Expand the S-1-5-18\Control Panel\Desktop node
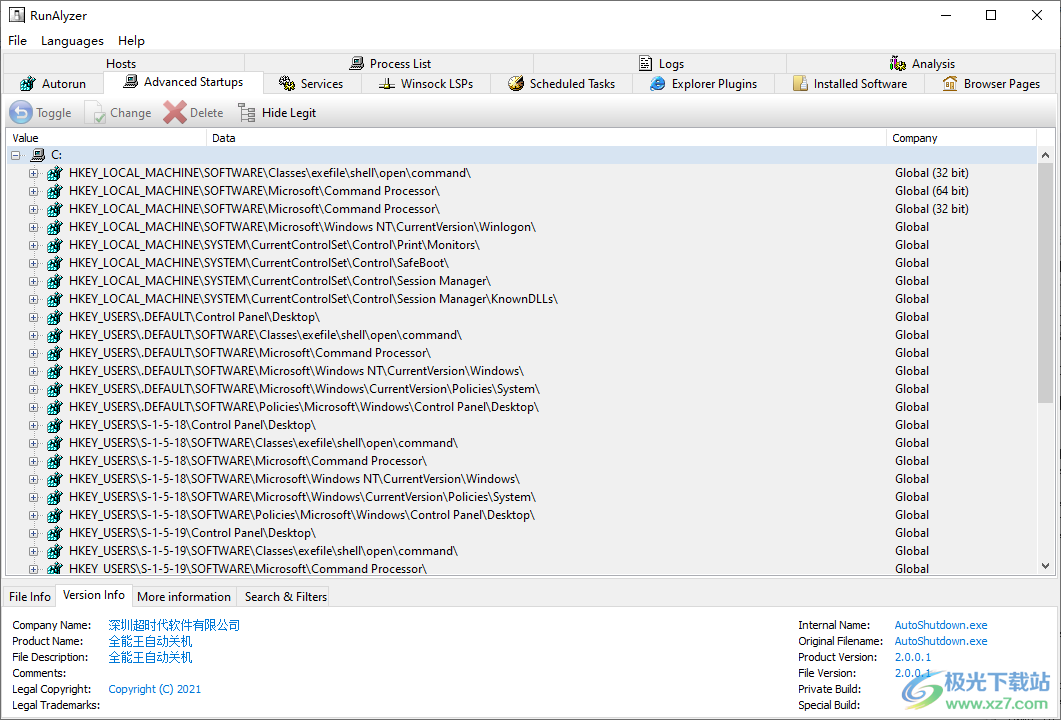The height and width of the screenshot is (720, 1061). coord(33,425)
